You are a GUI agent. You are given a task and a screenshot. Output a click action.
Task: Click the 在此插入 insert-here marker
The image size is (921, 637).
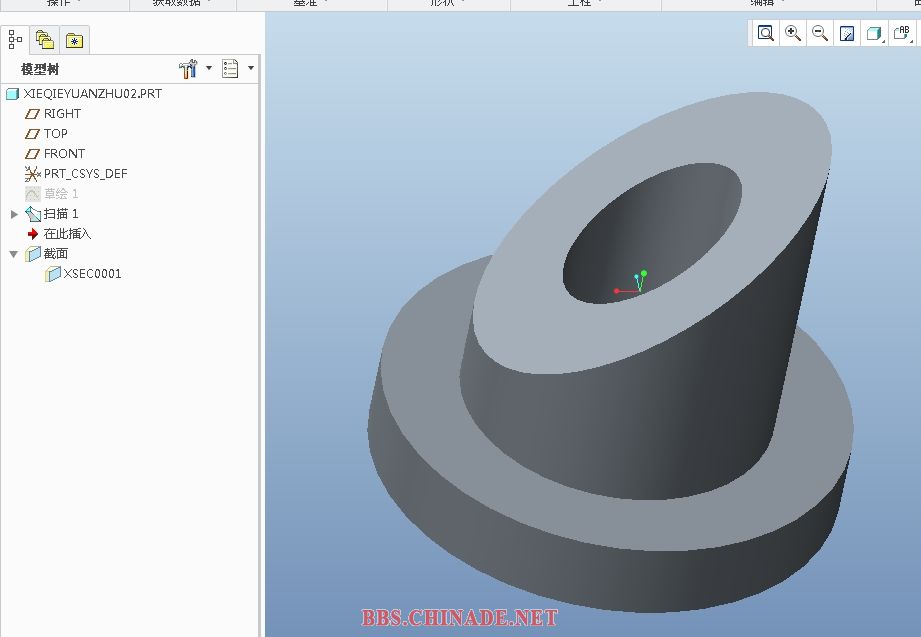[x=59, y=233]
